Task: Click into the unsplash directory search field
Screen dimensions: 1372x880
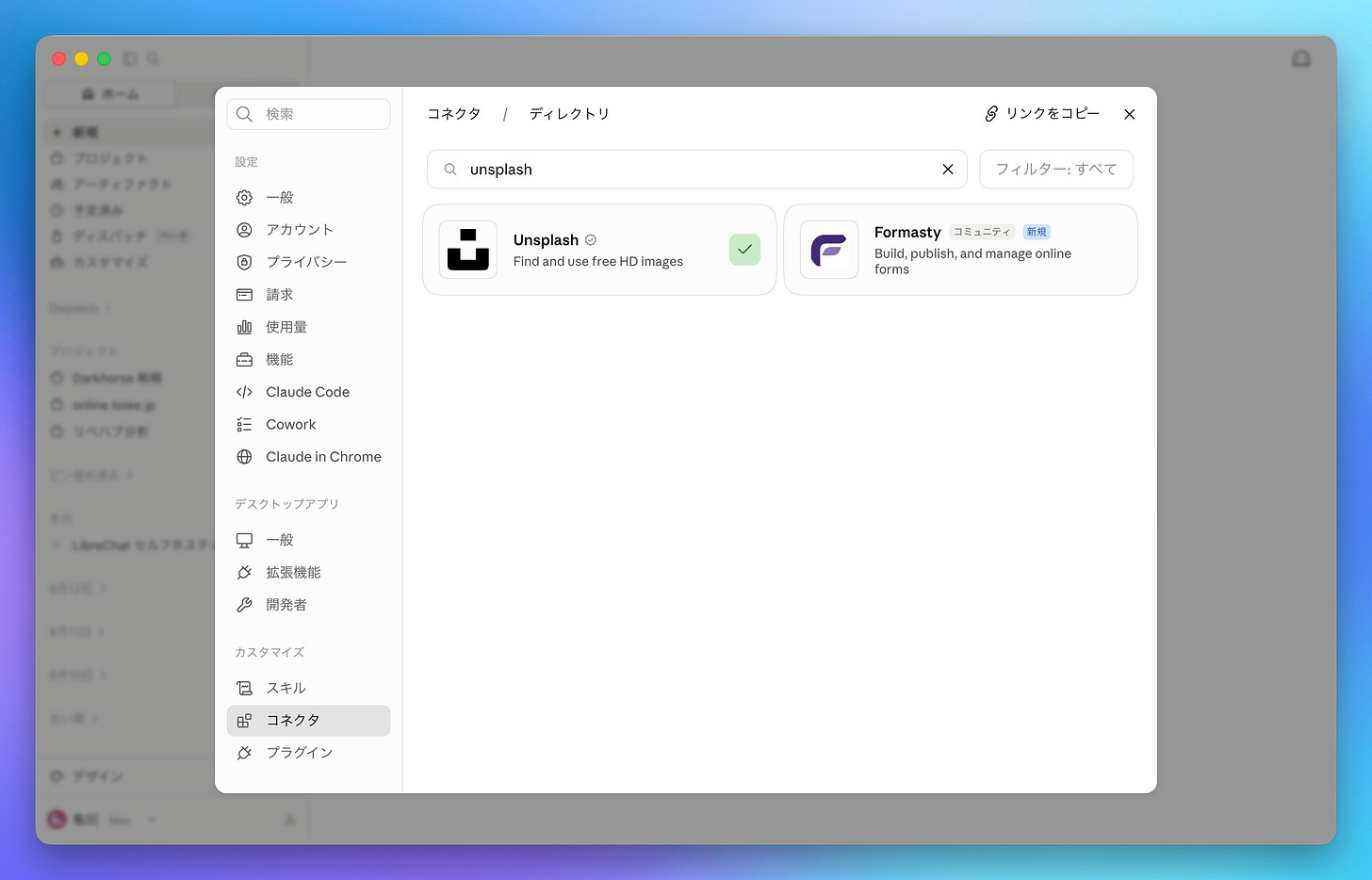Action: (697, 170)
